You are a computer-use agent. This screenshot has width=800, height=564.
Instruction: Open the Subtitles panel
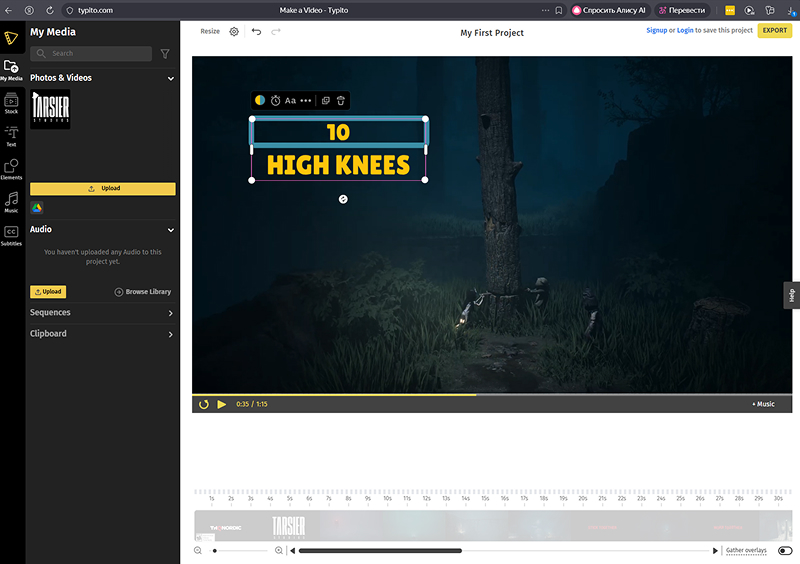coord(11,236)
